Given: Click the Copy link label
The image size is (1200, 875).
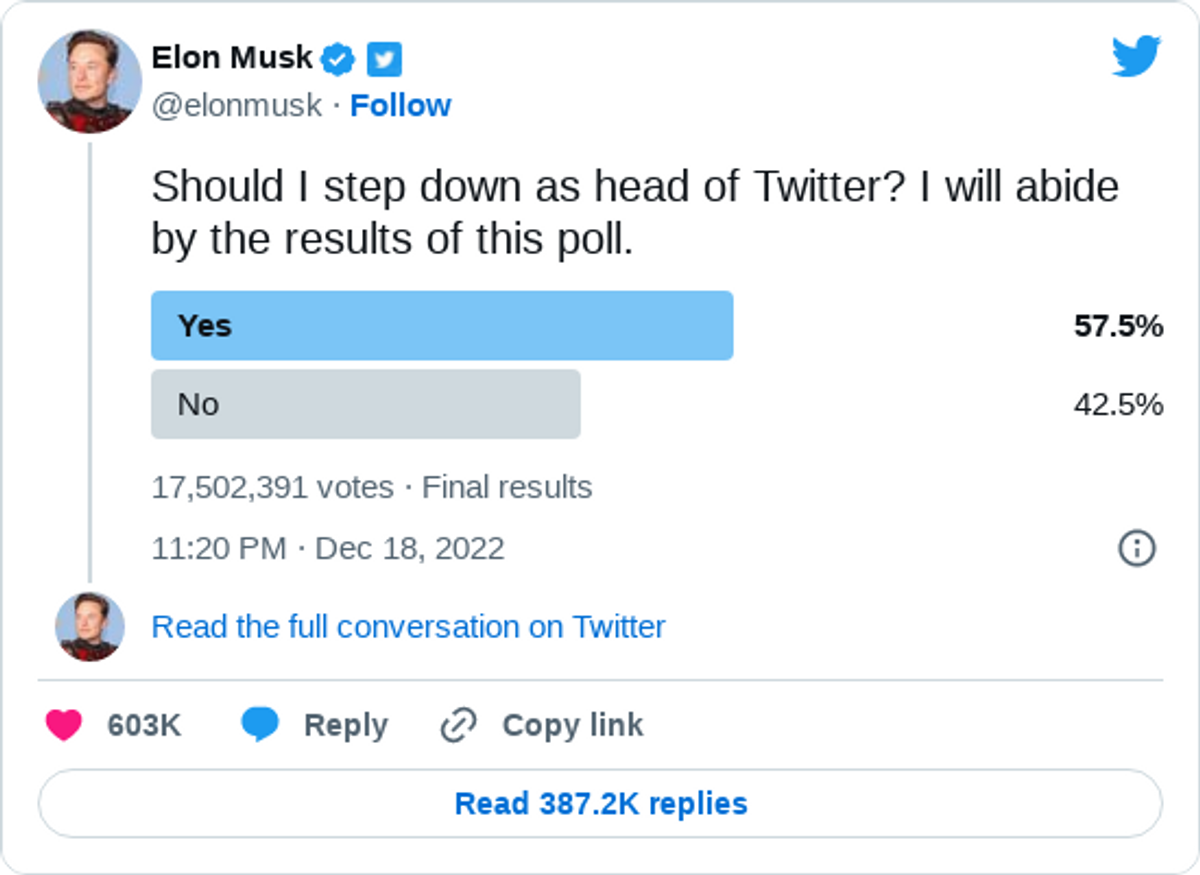Looking at the screenshot, I should click(x=572, y=726).
